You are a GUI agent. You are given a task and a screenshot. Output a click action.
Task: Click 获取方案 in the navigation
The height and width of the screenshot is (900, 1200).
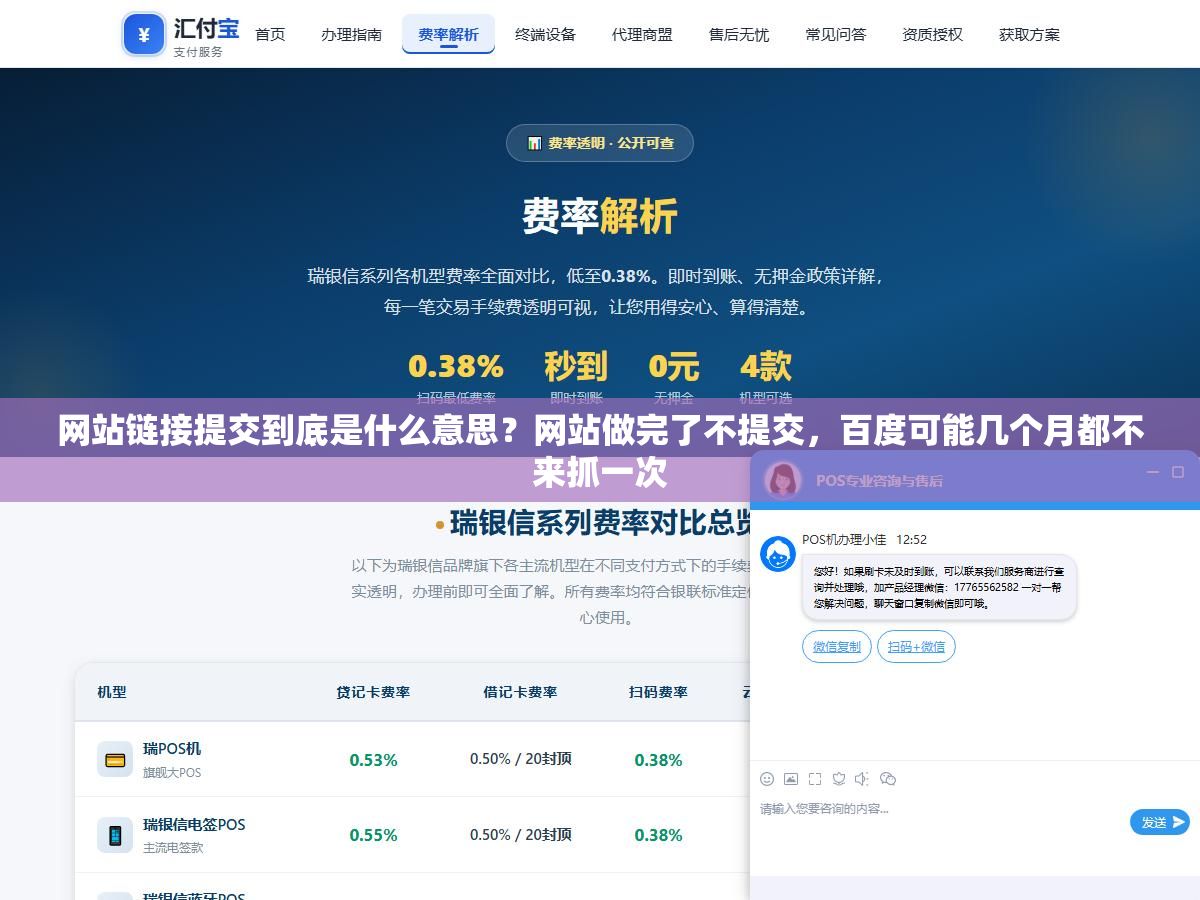(x=1029, y=34)
